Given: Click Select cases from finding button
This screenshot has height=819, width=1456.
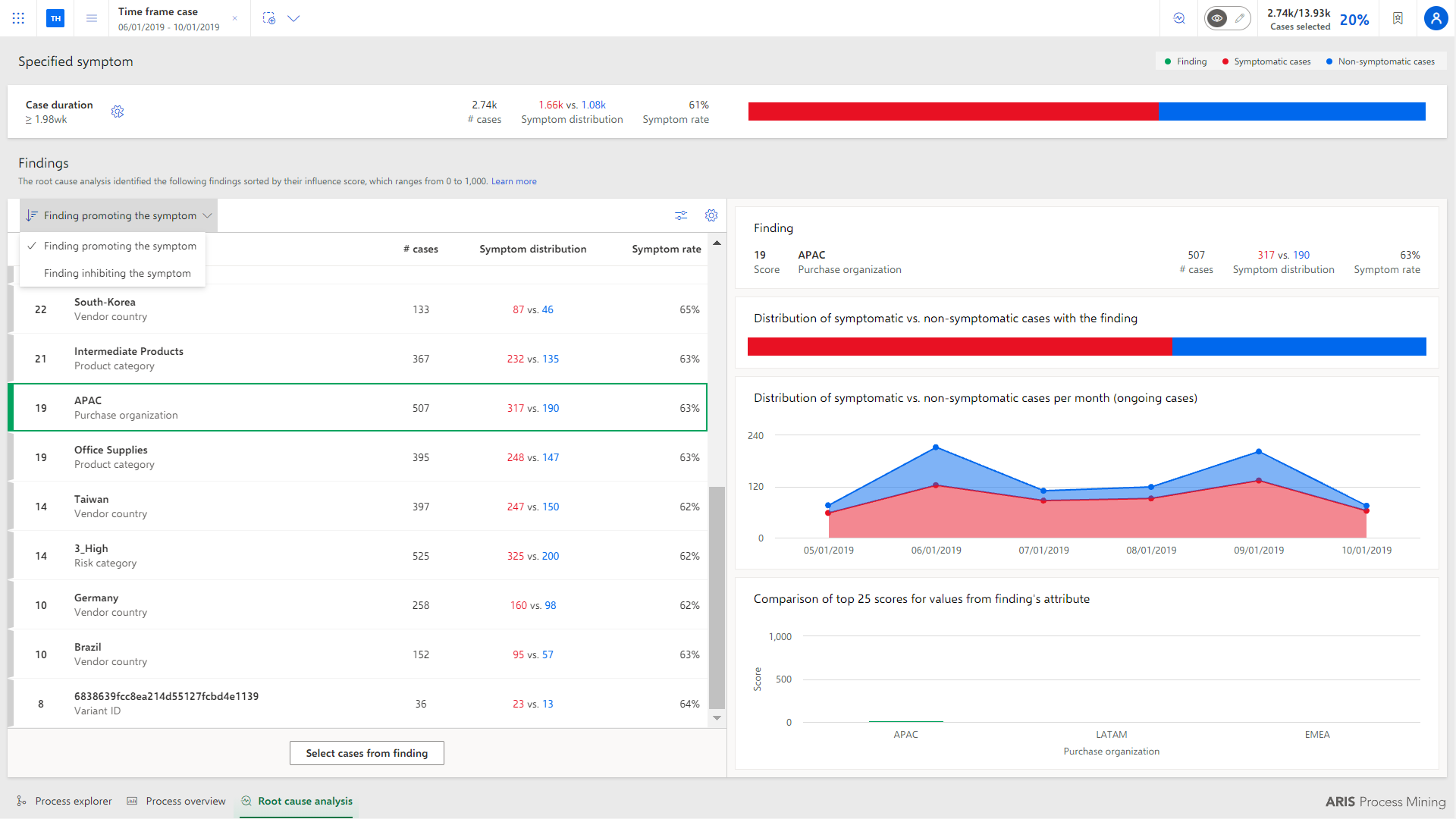Looking at the screenshot, I should tap(367, 753).
